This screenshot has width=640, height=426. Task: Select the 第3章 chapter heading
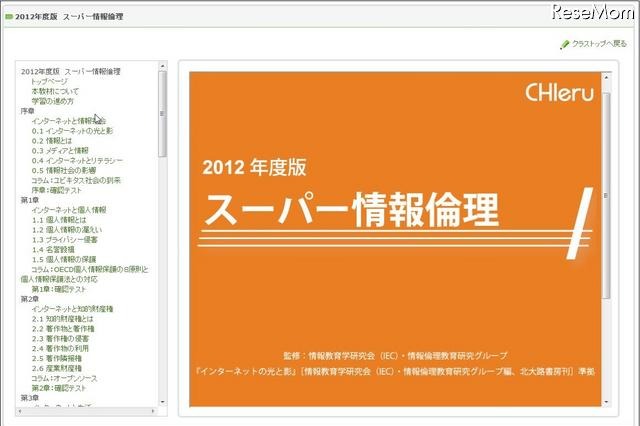click(30, 398)
